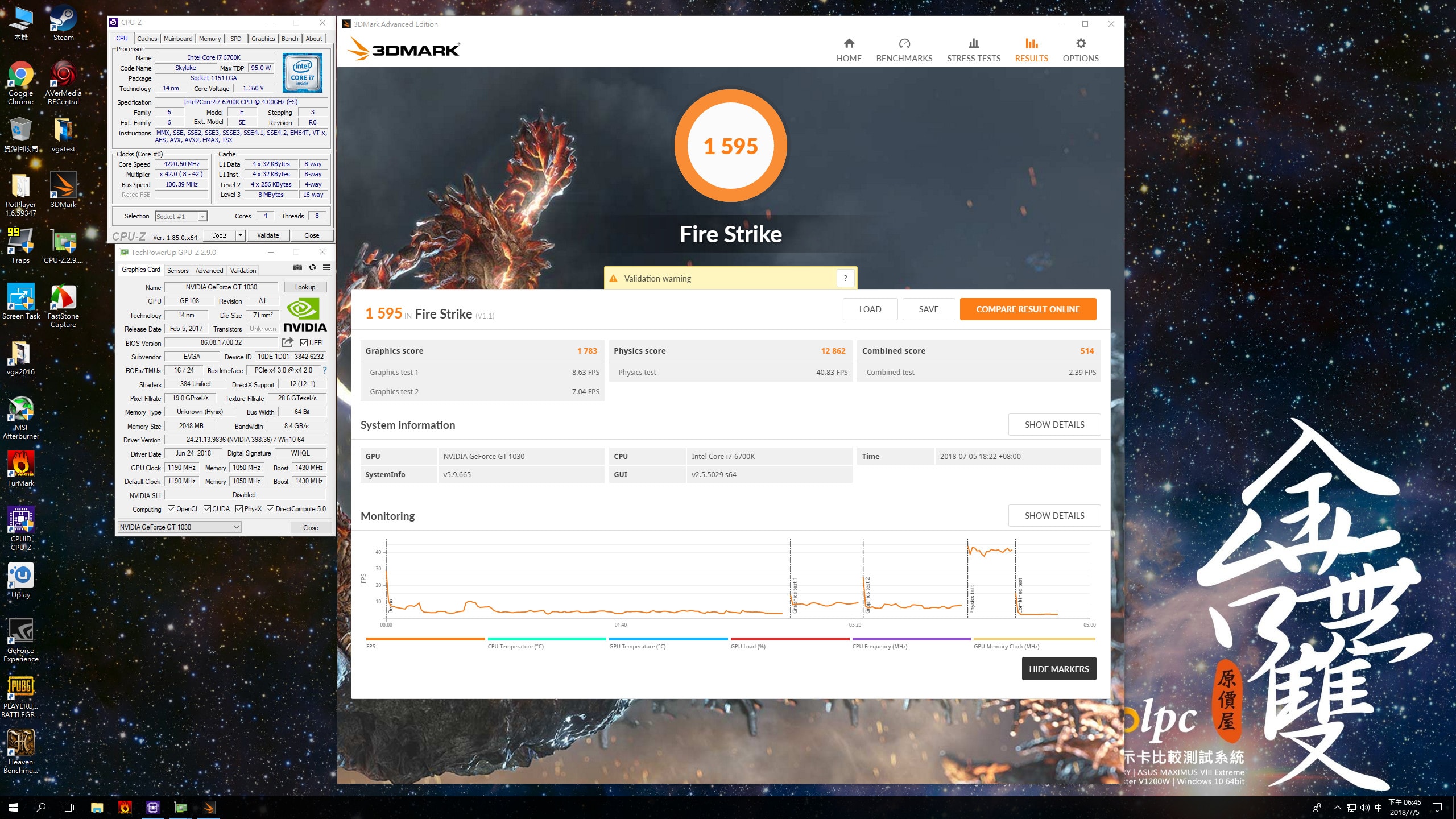Screen dimensions: 1456x819
Task: Launch PotPlayer desktop shortcut
Action: [20, 194]
